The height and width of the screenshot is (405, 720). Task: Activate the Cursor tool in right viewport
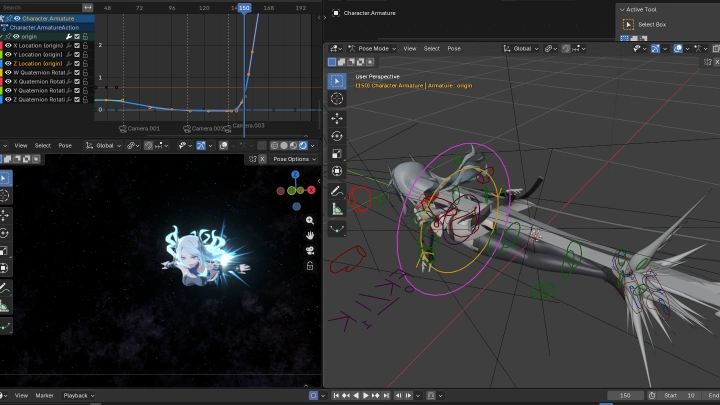click(x=337, y=99)
